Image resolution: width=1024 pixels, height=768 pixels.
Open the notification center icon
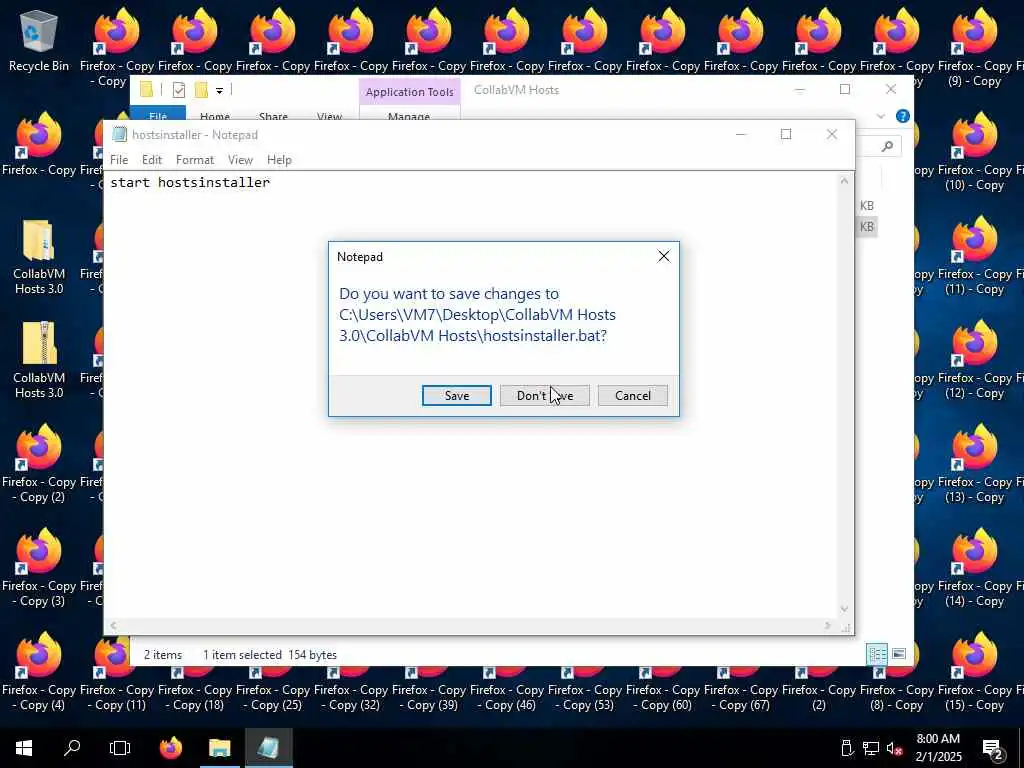pos(993,750)
